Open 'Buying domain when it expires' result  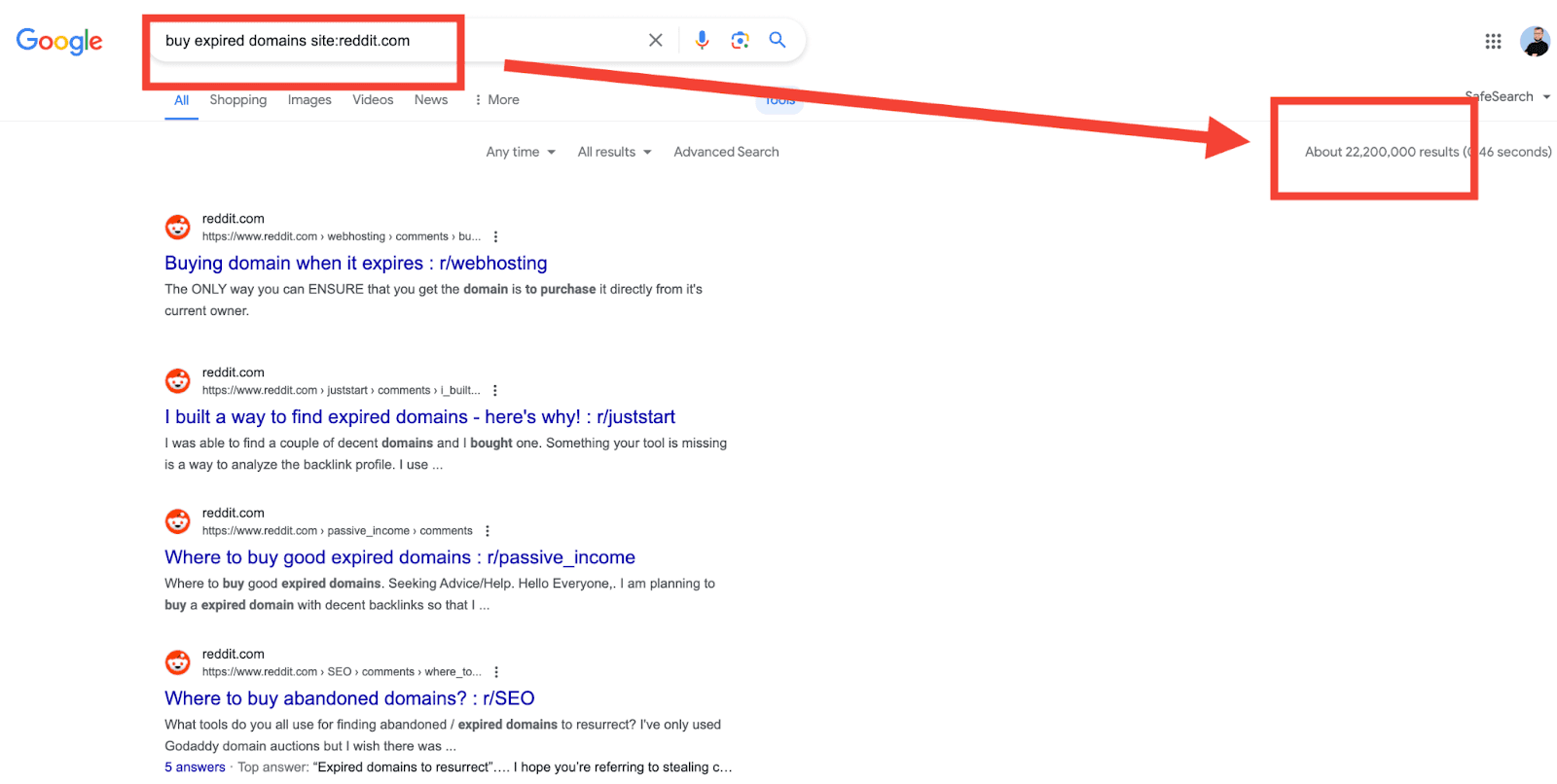point(356,263)
